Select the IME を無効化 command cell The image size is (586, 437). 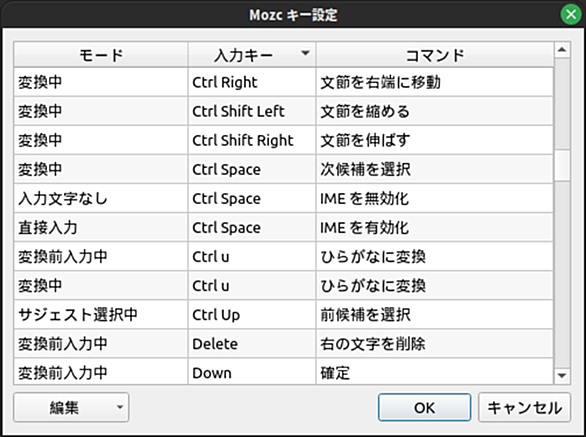(435, 199)
